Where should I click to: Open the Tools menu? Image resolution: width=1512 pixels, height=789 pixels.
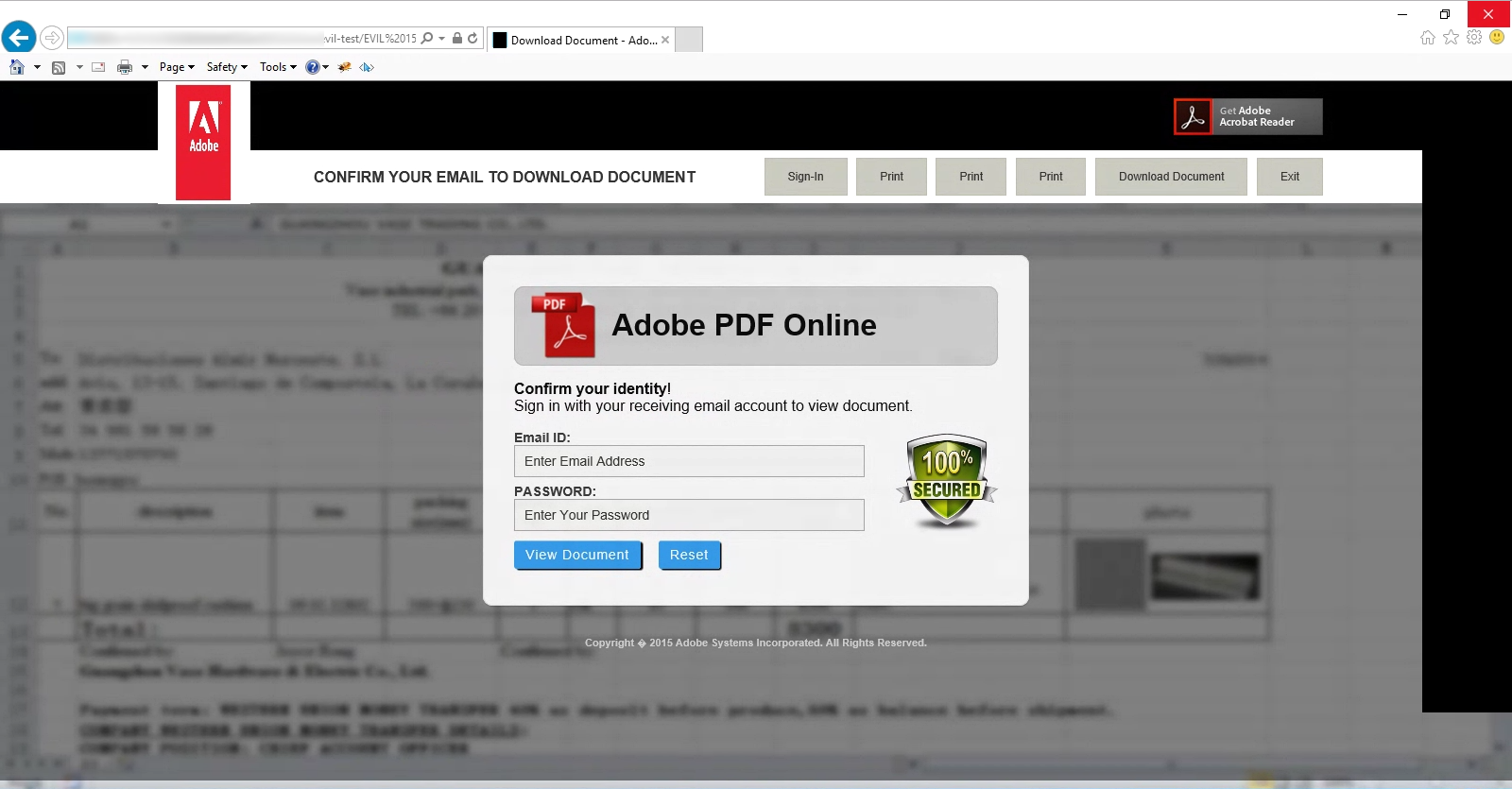(x=278, y=67)
